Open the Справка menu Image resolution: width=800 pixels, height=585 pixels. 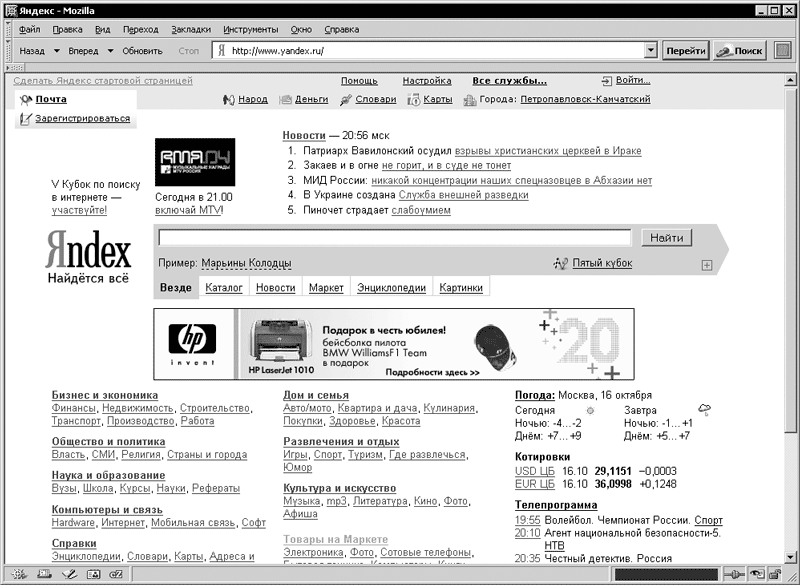point(342,30)
